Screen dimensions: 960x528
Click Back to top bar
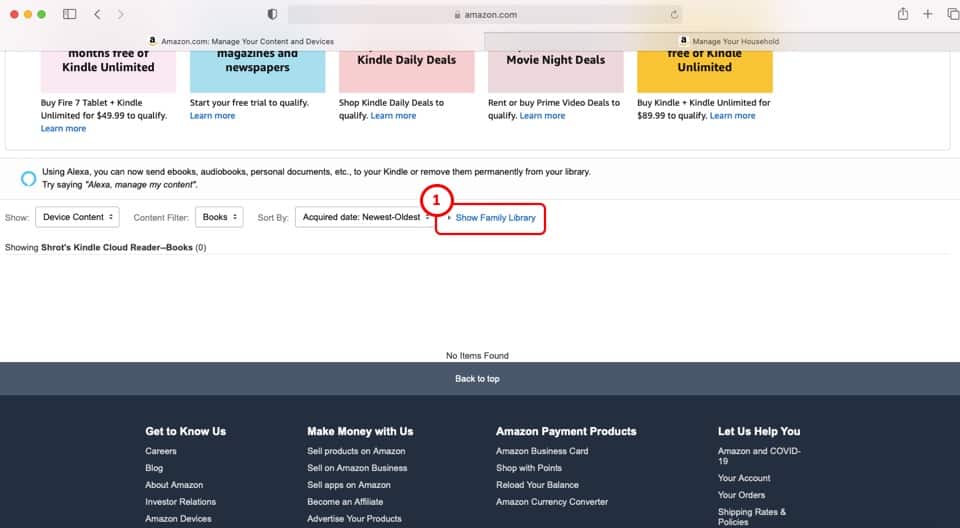pyautogui.click(x=478, y=379)
